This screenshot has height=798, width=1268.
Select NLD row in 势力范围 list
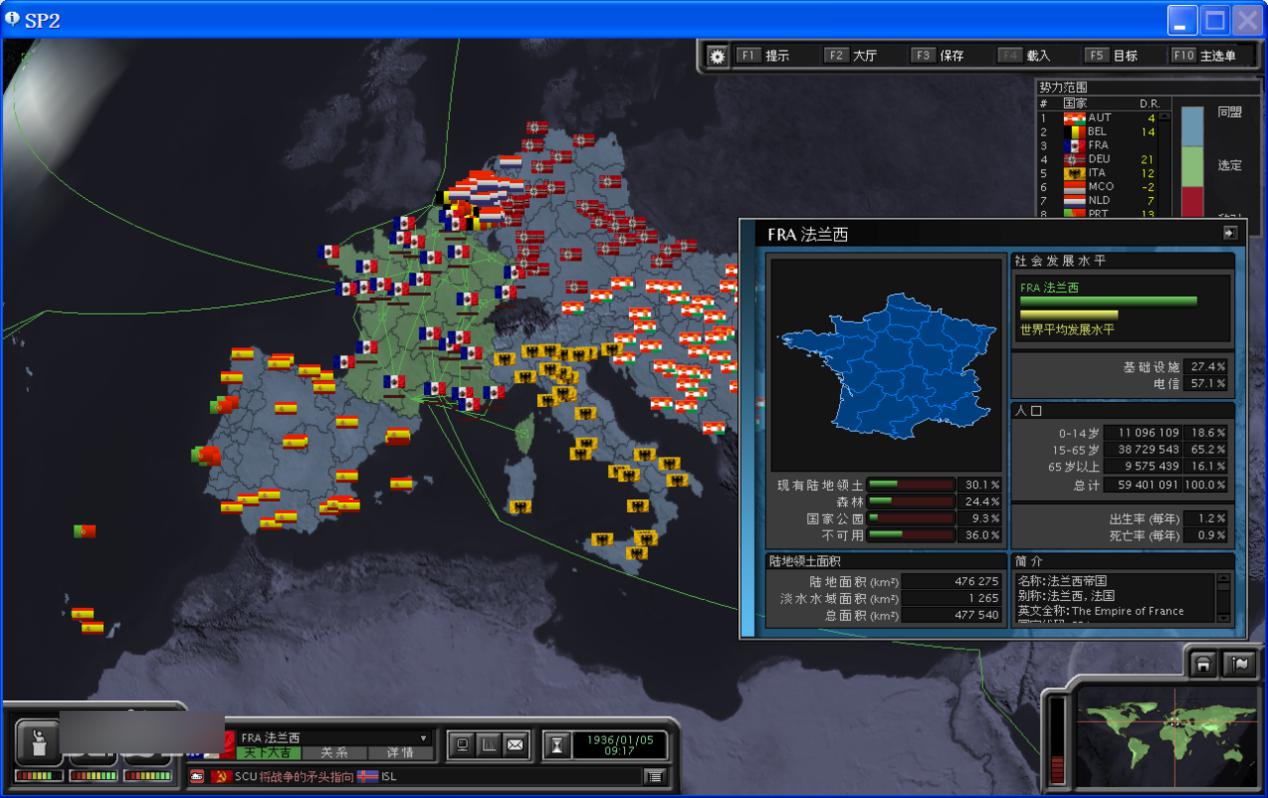pyautogui.click(x=1097, y=200)
